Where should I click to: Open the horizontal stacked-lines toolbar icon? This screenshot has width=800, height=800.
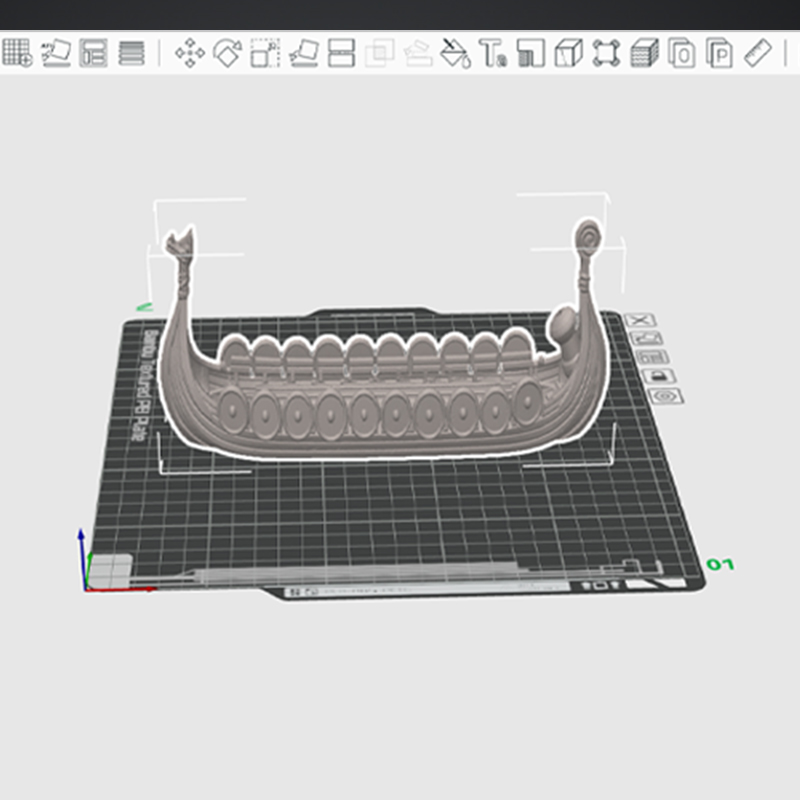[132, 53]
